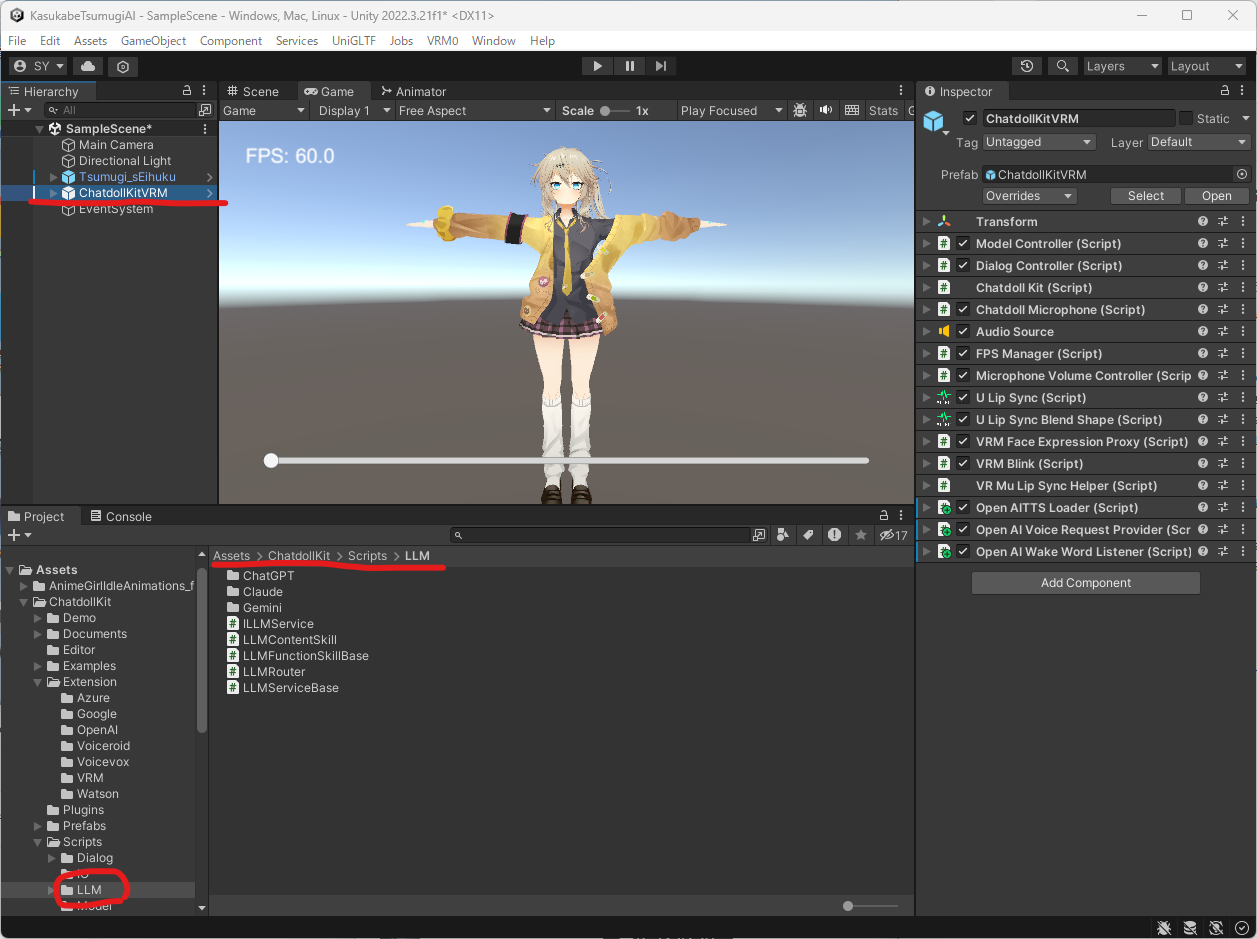
Task: Toggle the Audio Source component checkbox
Action: pyautogui.click(x=963, y=332)
